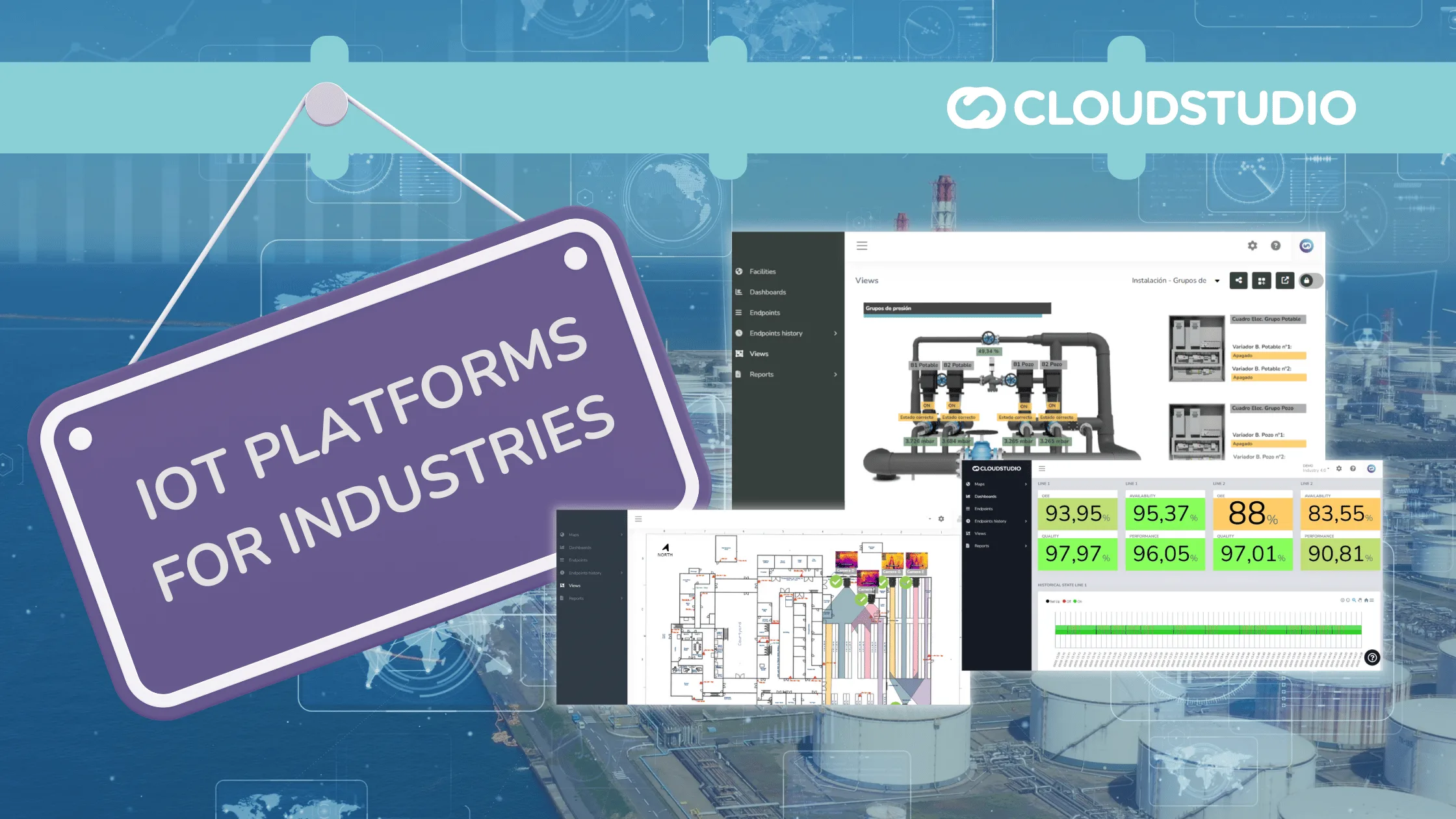This screenshot has height=819, width=1456.
Task: Open the chart options menu icon
Action: coord(1371,600)
